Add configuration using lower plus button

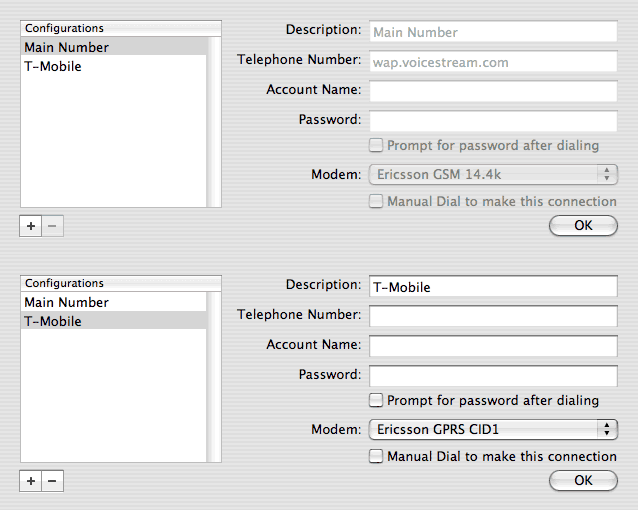(31, 481)
